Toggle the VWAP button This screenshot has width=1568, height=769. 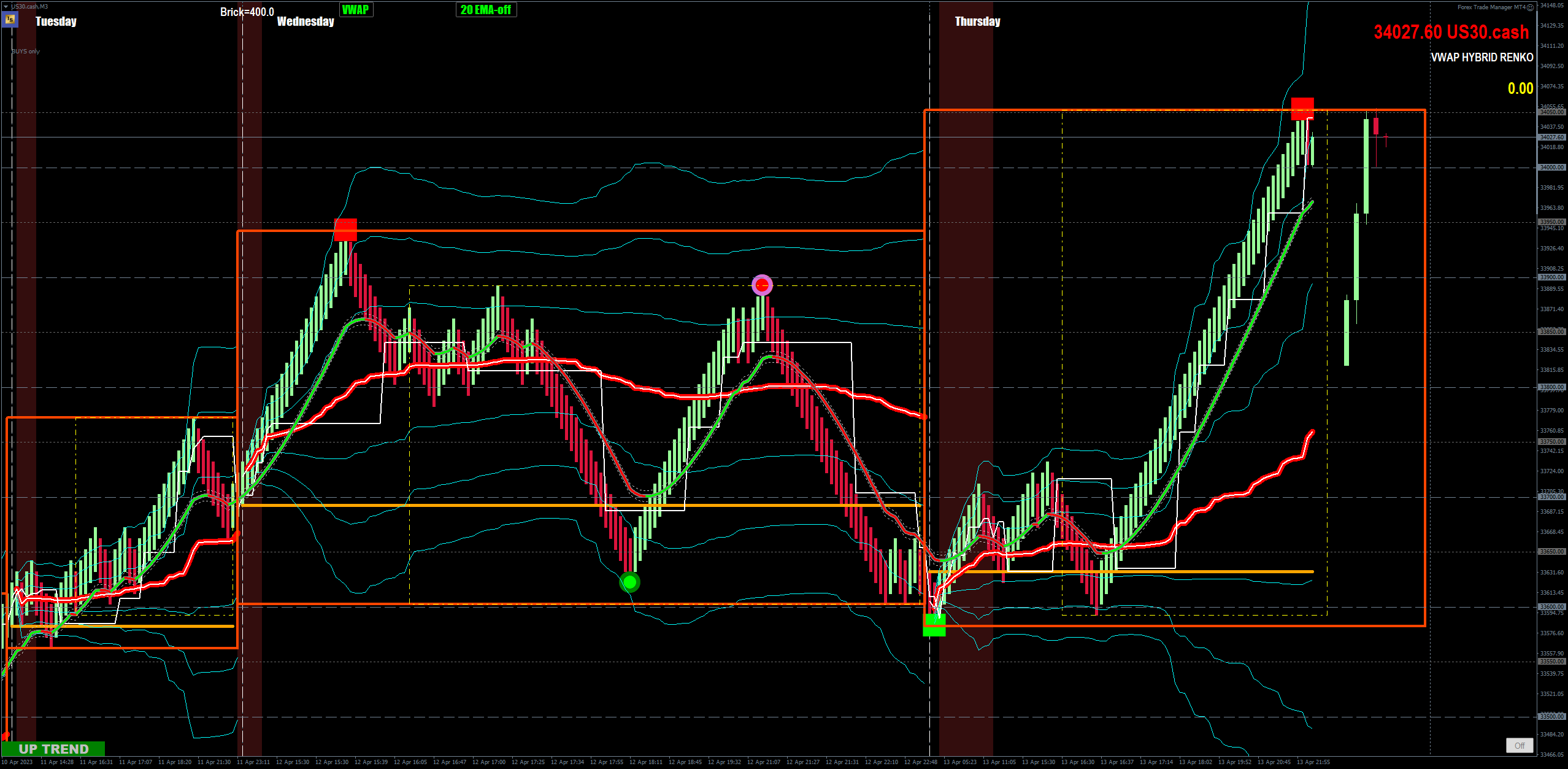pyautogui.click(x=356, y=10)
